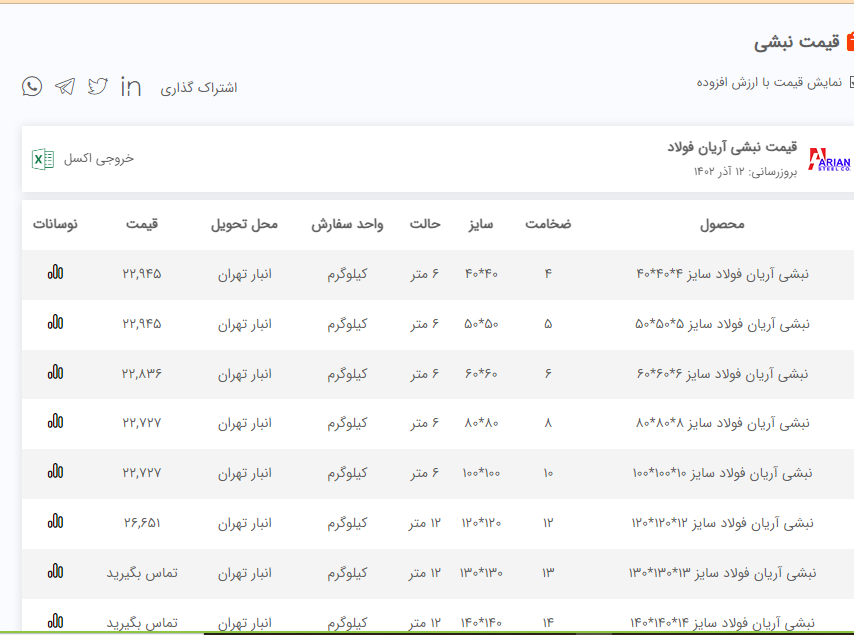Click the Arian Steel company logo
The height and width of the screenshot is (635, 854).
829,160
